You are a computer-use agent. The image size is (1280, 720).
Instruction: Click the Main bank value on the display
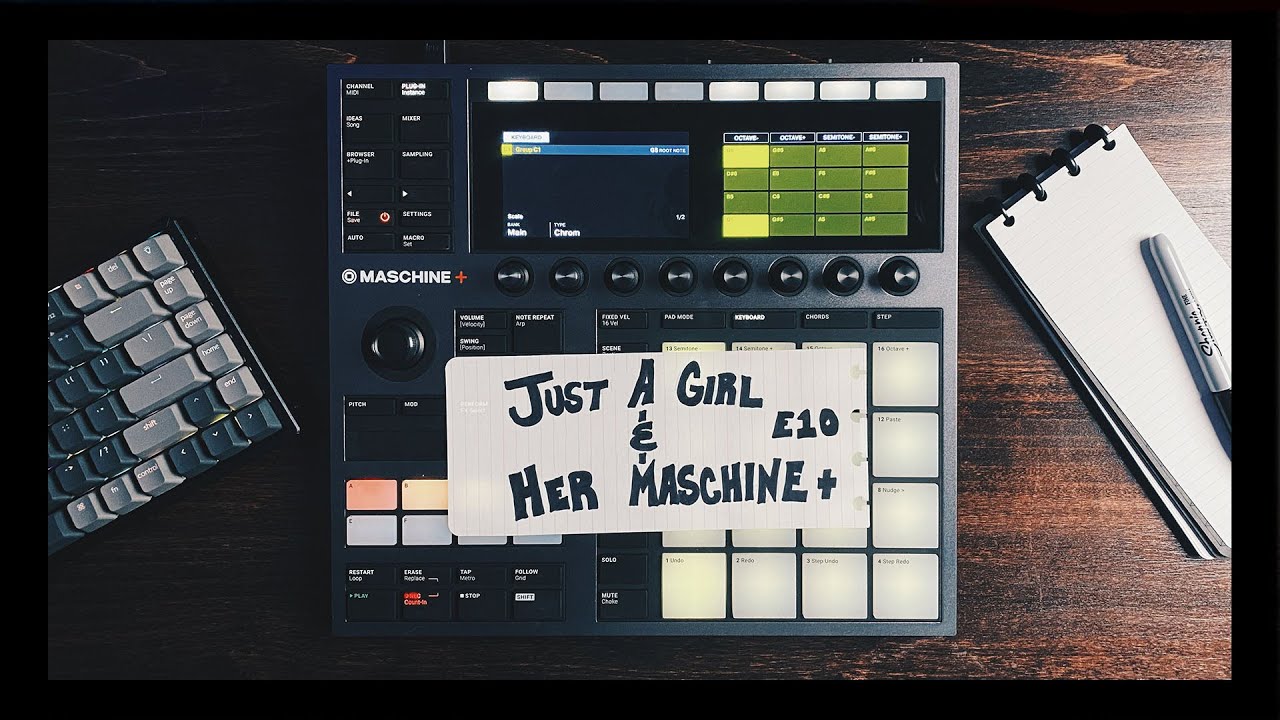(516, 232)
